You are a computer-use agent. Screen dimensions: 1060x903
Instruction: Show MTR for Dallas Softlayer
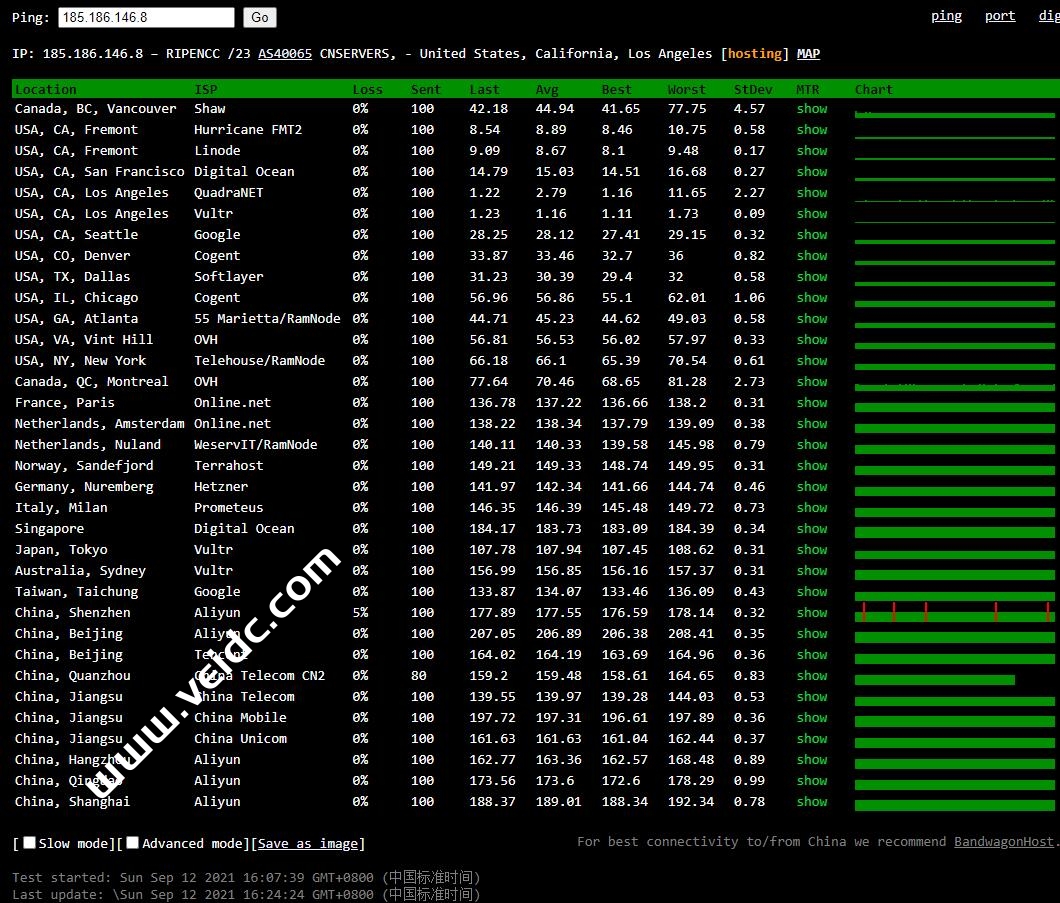coord(811,276)
